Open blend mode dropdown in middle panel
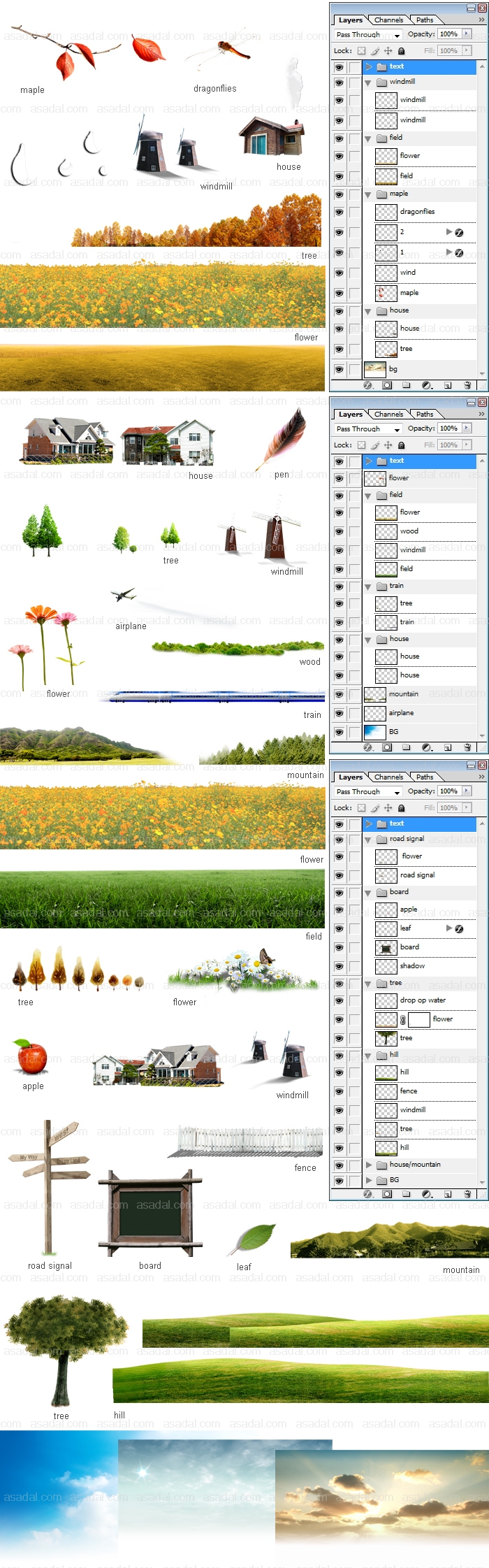 pos(367,429)
